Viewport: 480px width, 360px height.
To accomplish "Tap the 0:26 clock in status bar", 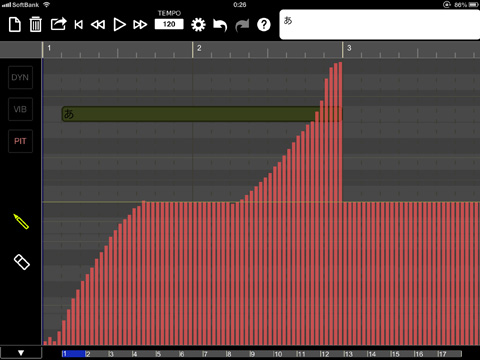I will point(240,5).
